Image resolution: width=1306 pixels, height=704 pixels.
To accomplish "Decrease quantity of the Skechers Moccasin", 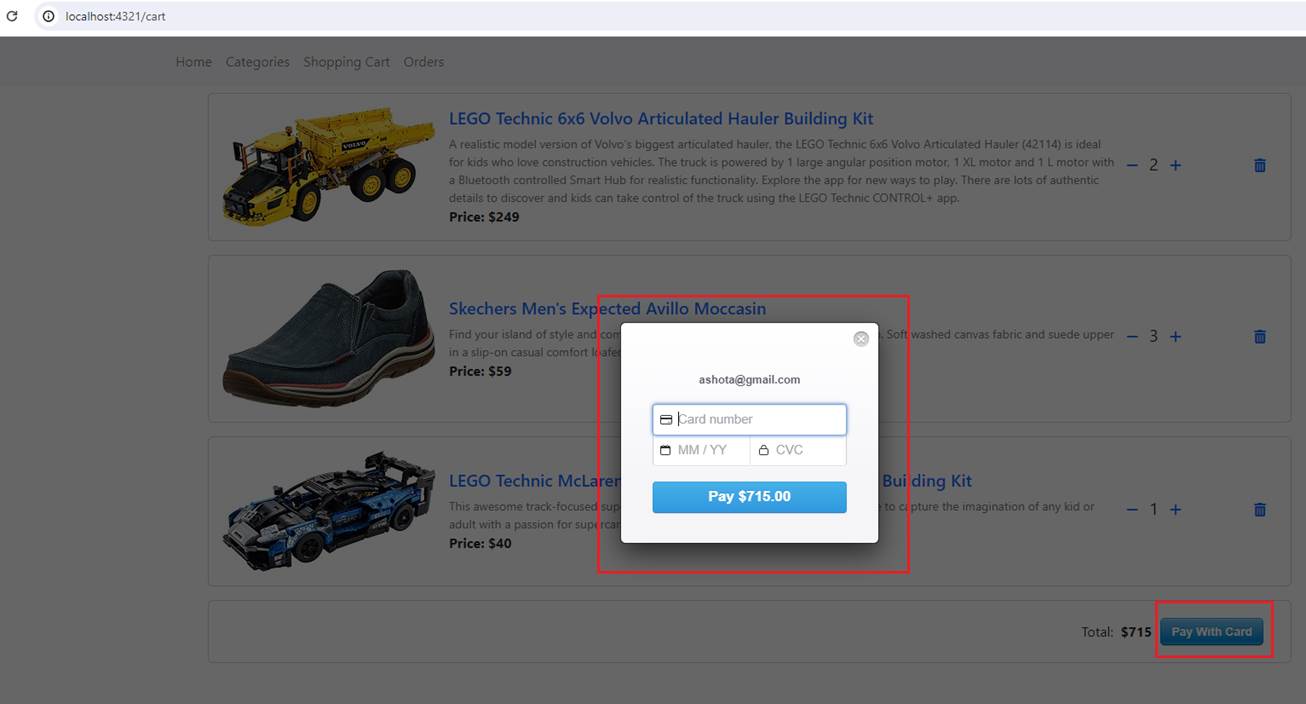I will (x=1132, y=337).
